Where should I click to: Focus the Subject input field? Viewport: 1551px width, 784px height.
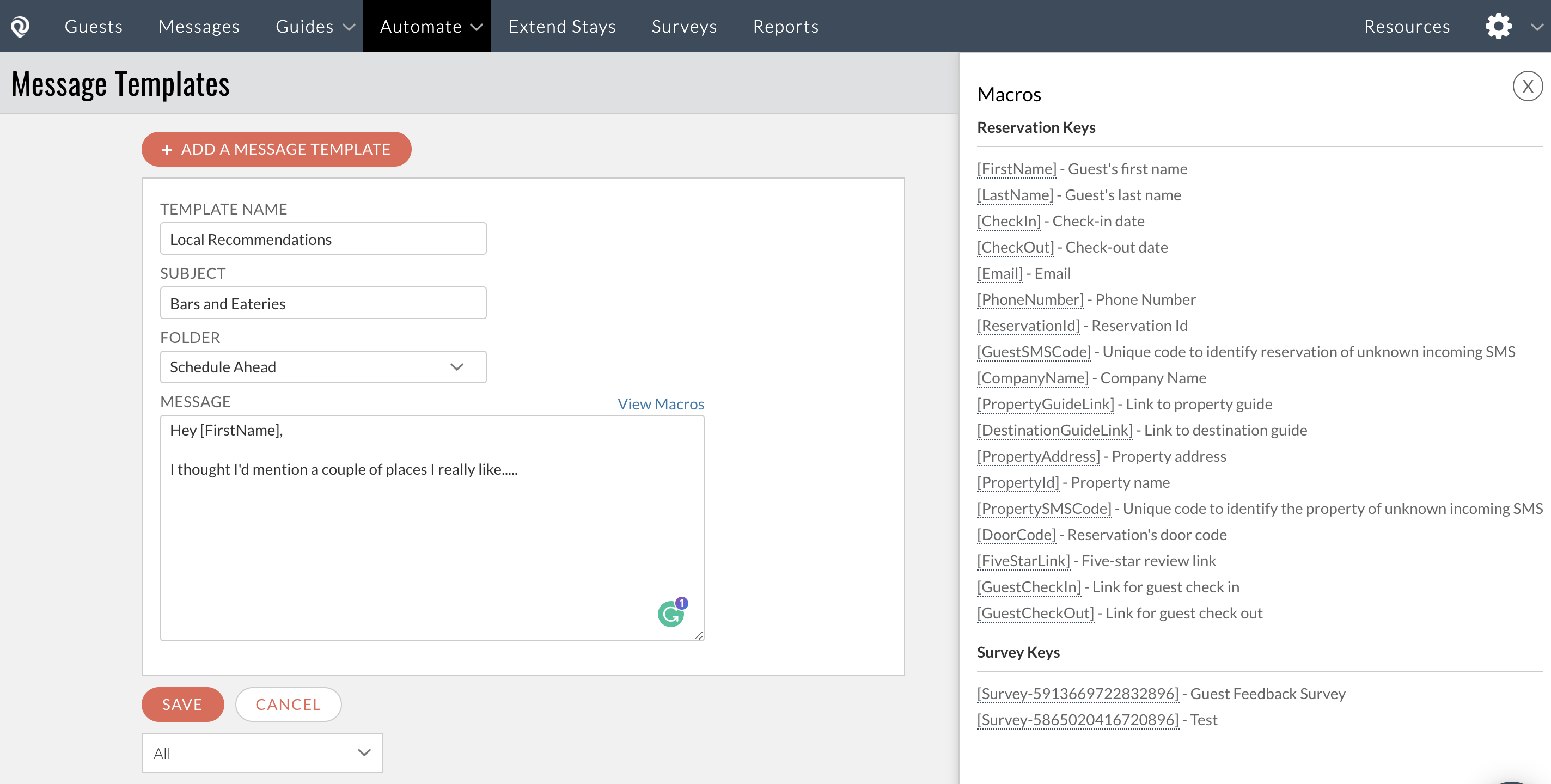point(323,303)
